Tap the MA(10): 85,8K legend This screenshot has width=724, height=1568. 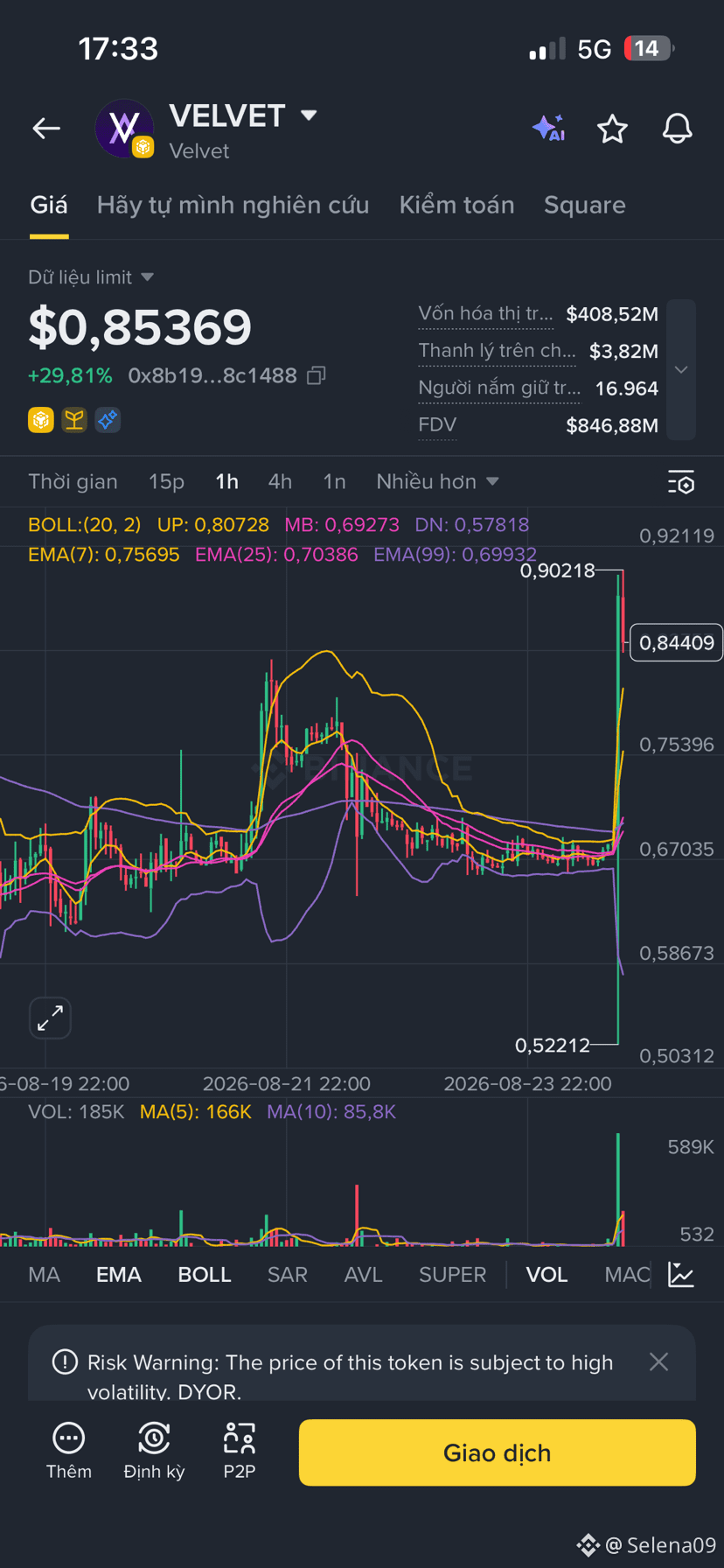(x=331, y=1112)
